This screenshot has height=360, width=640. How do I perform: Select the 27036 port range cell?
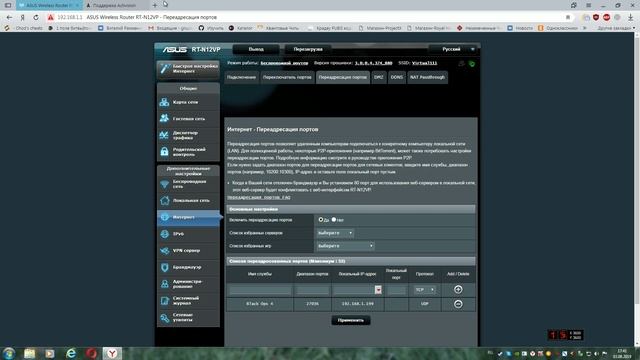point(312,304)
